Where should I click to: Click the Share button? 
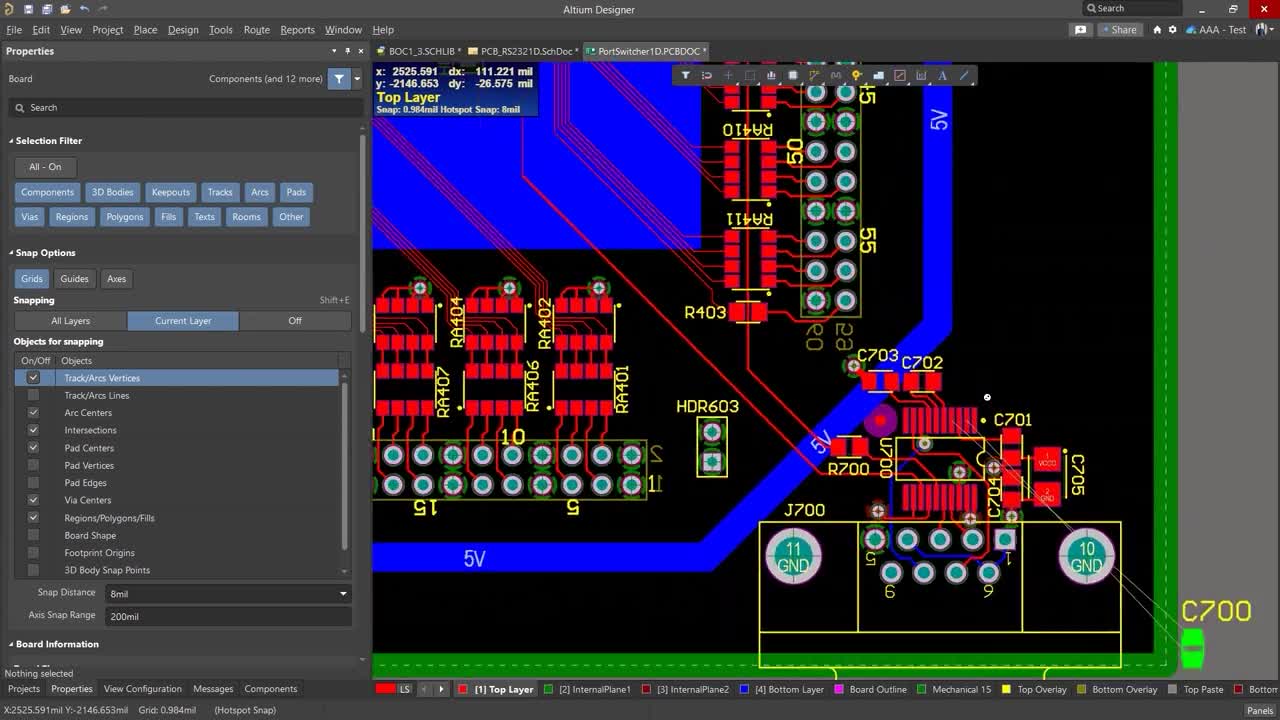pos(1118,30)
